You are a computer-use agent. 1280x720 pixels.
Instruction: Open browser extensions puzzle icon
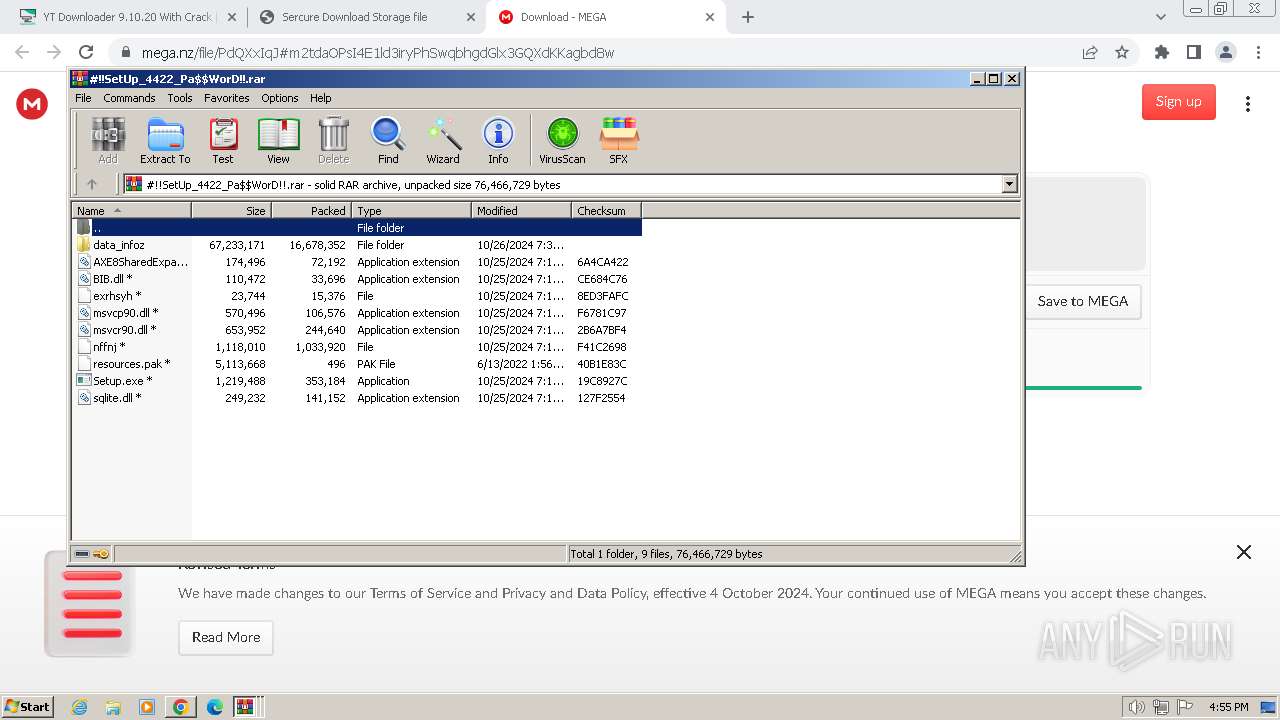tap(1162, 52)
